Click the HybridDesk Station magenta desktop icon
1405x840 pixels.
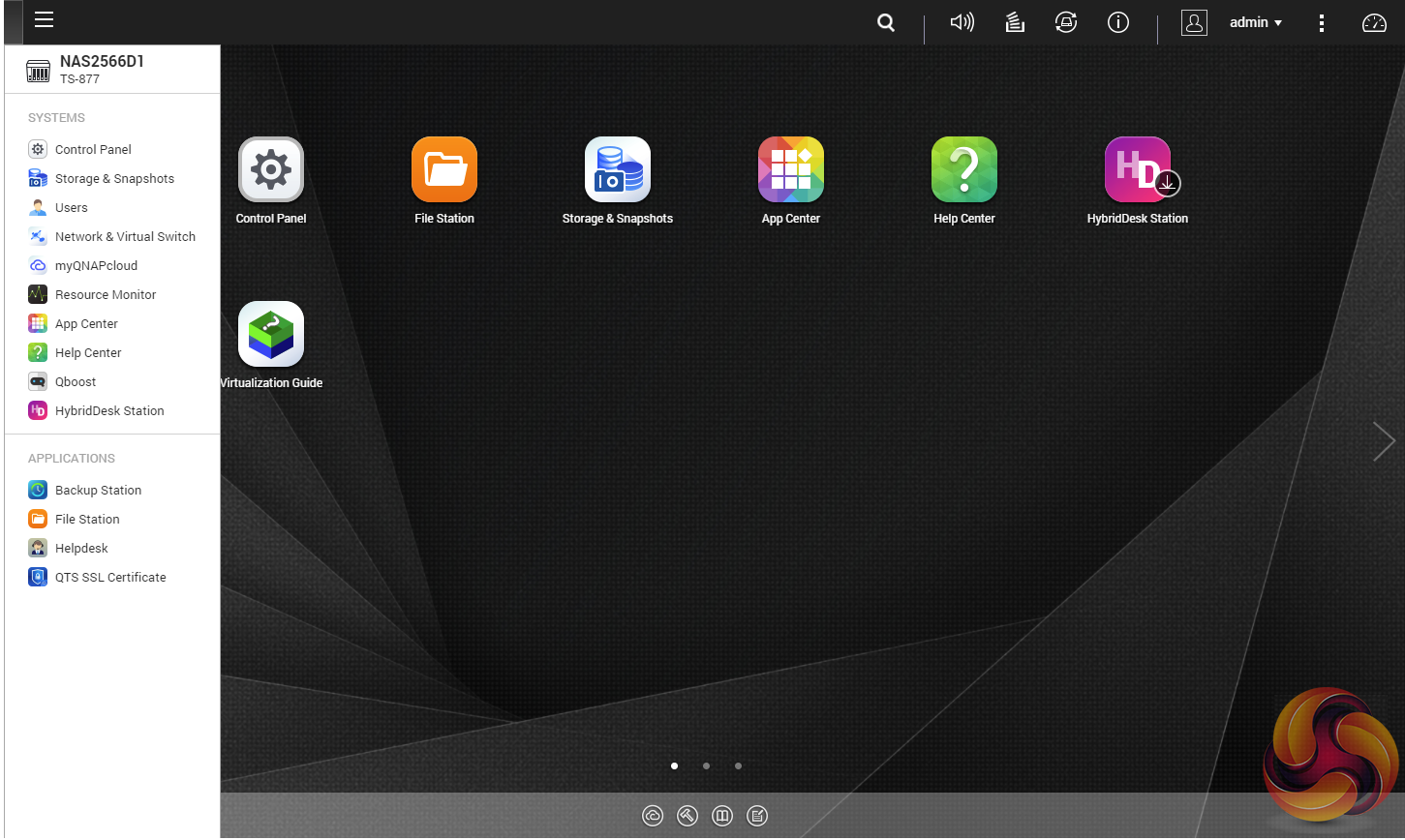point(1138,169)
